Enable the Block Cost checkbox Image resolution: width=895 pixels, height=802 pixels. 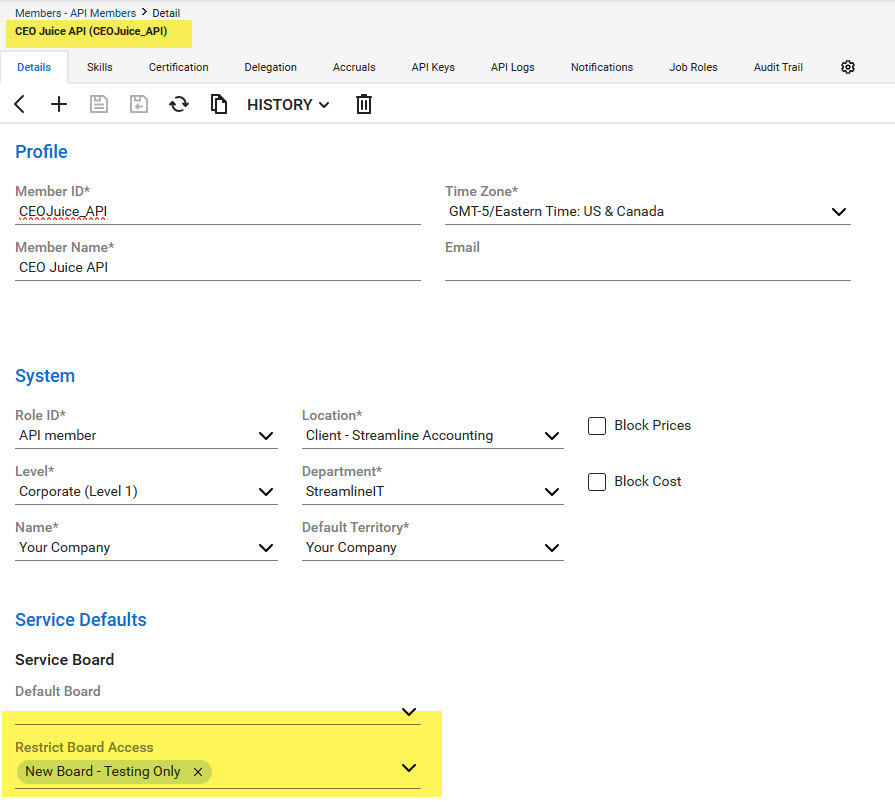596,482
